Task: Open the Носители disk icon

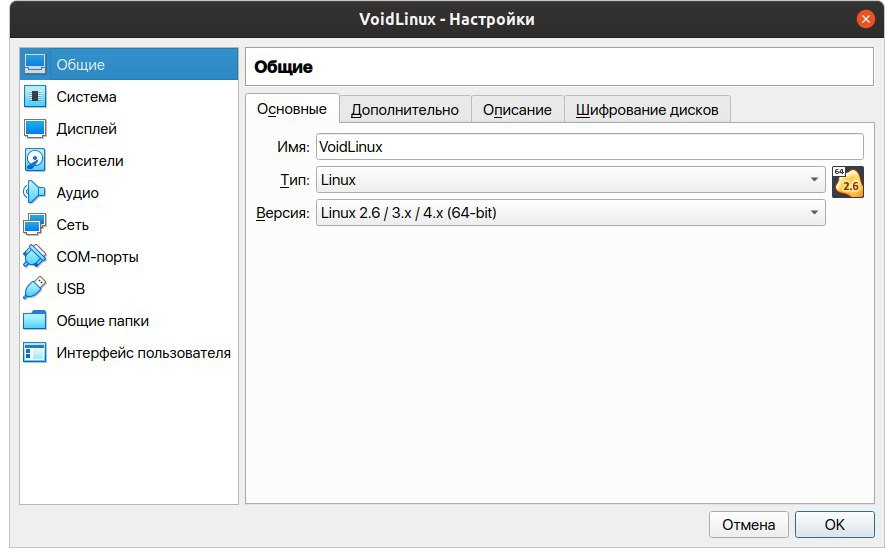Action: point(35,160)
